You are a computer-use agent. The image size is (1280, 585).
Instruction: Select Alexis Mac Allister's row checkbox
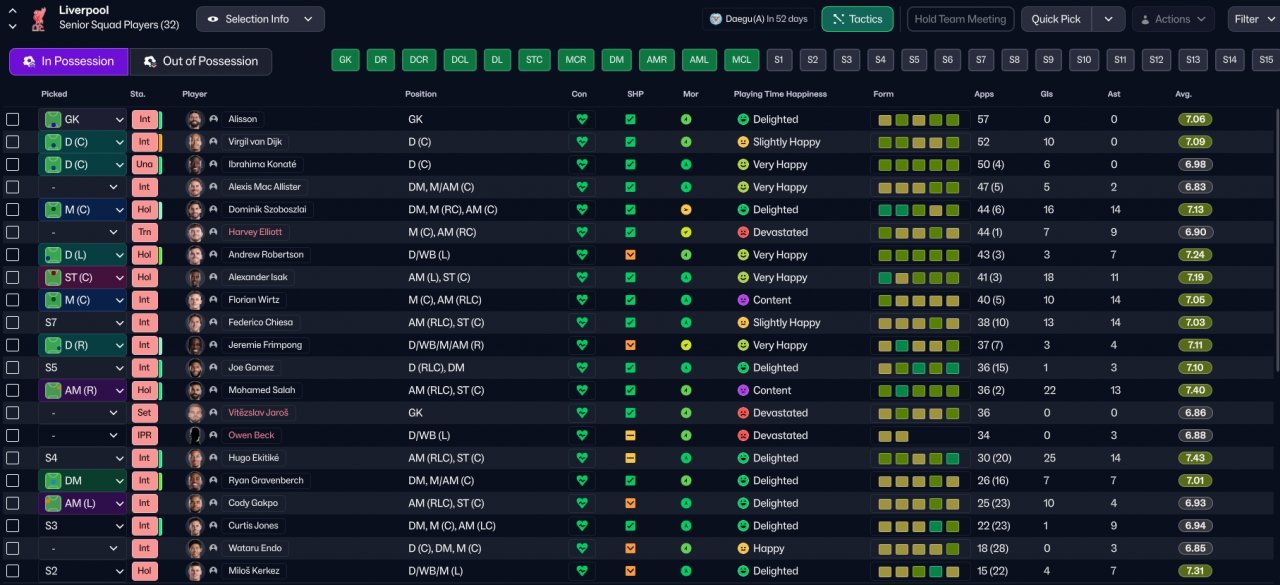[12, 187]
